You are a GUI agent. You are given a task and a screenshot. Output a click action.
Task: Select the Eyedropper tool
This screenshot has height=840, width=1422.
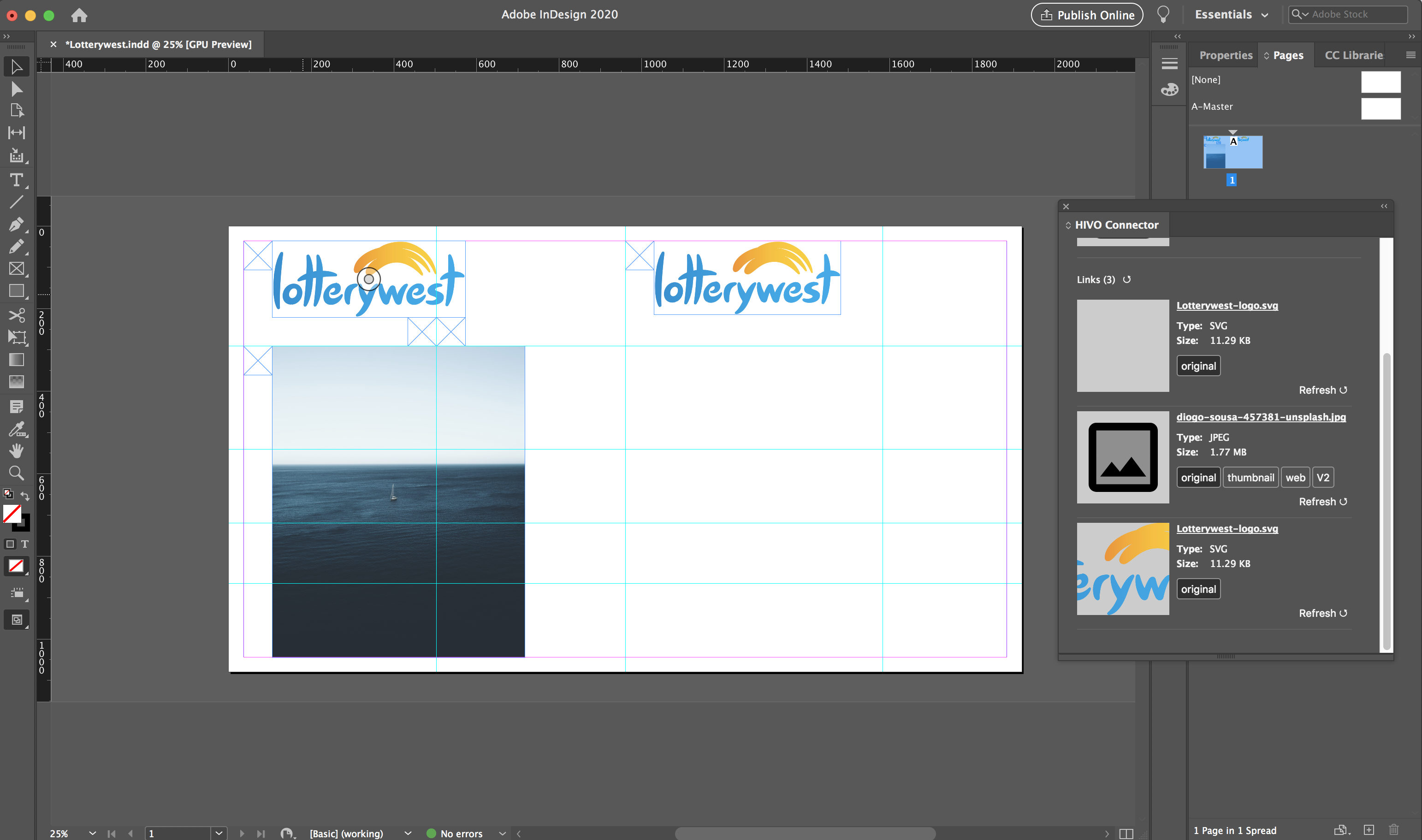click(17, 429)
